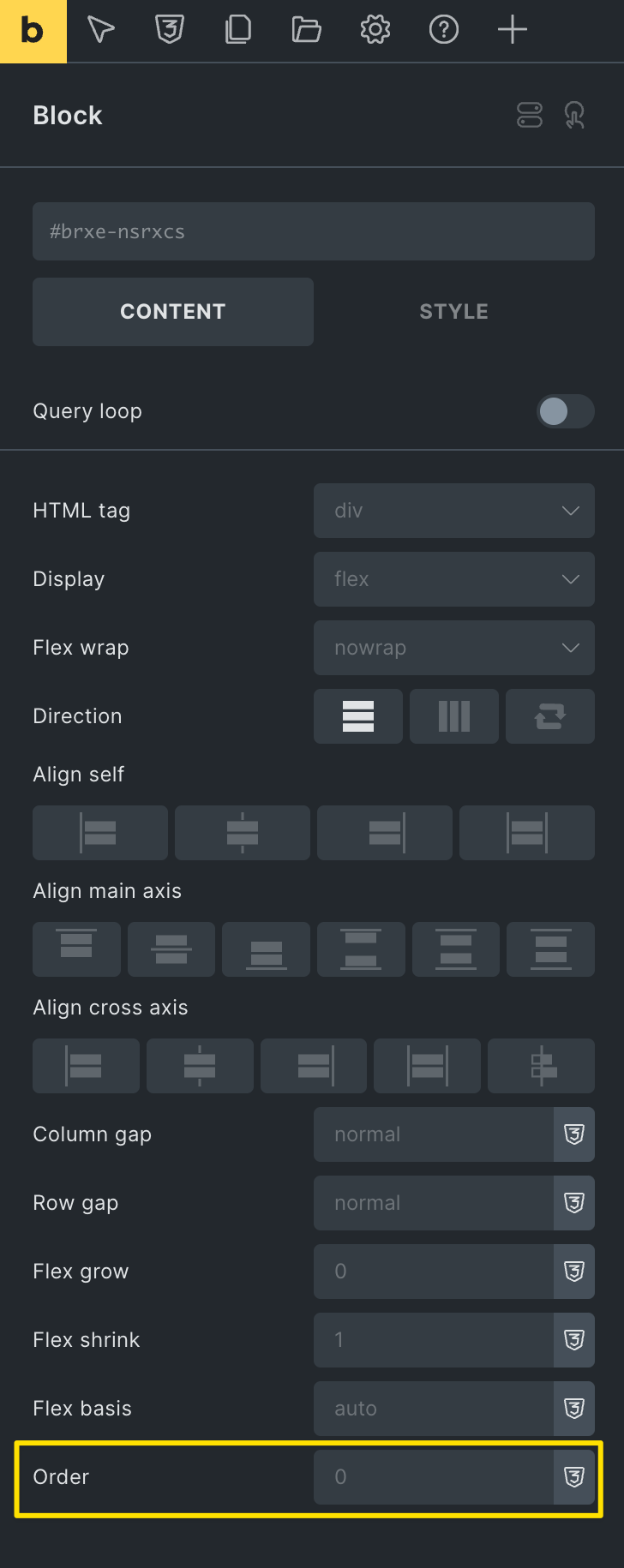Toggle the Query loop switch
Viewport: 624px width, 1568px height.
tap(566, 411)
